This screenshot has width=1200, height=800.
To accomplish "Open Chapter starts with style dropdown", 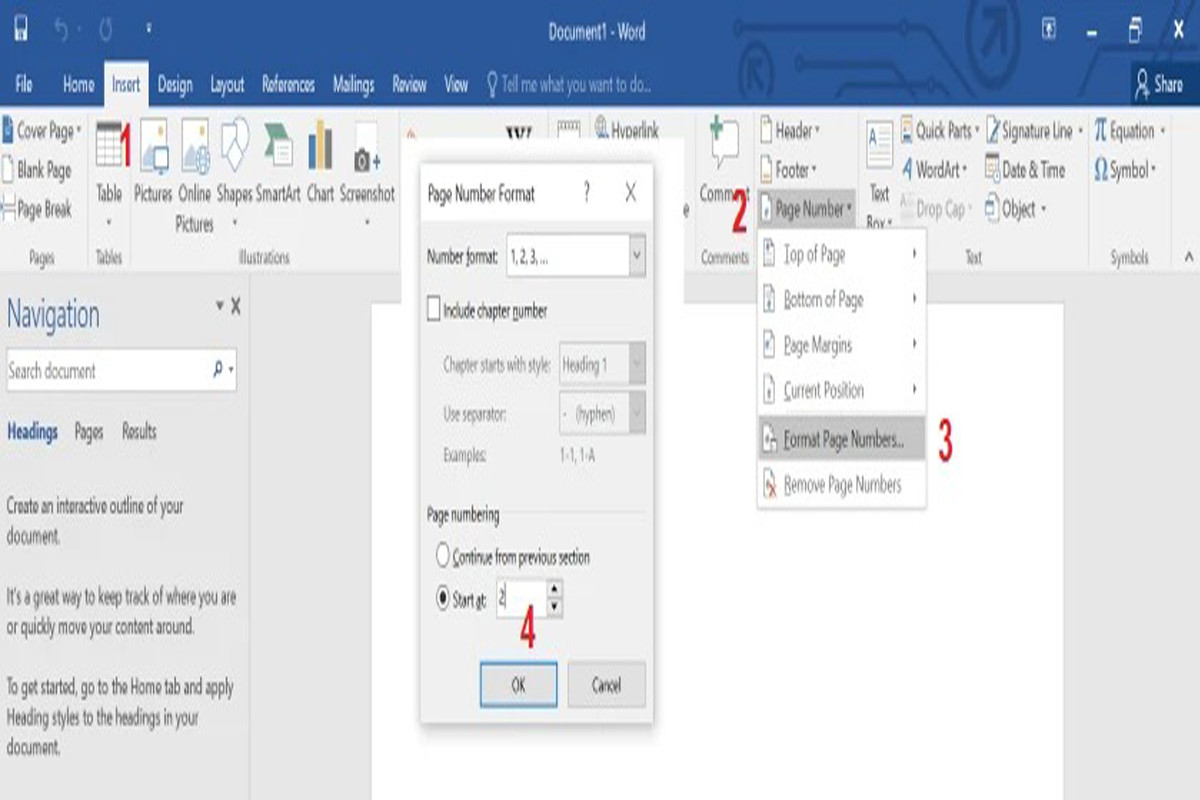I will (637, 365).
